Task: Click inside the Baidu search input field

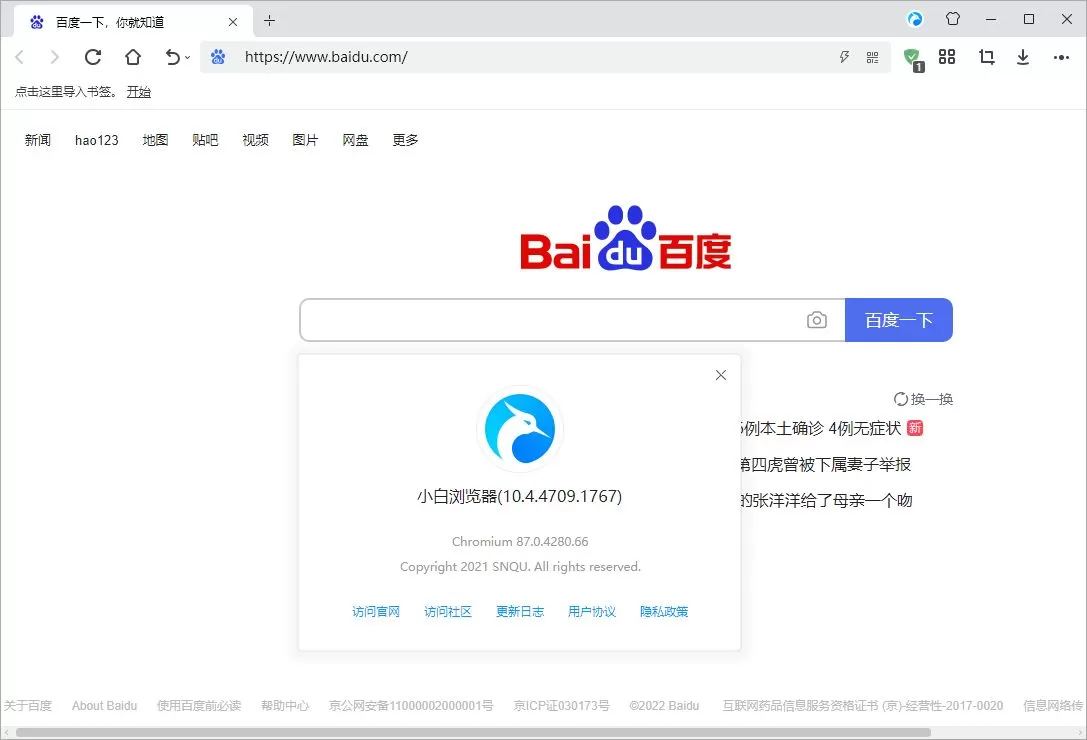Action: [550, 319]
